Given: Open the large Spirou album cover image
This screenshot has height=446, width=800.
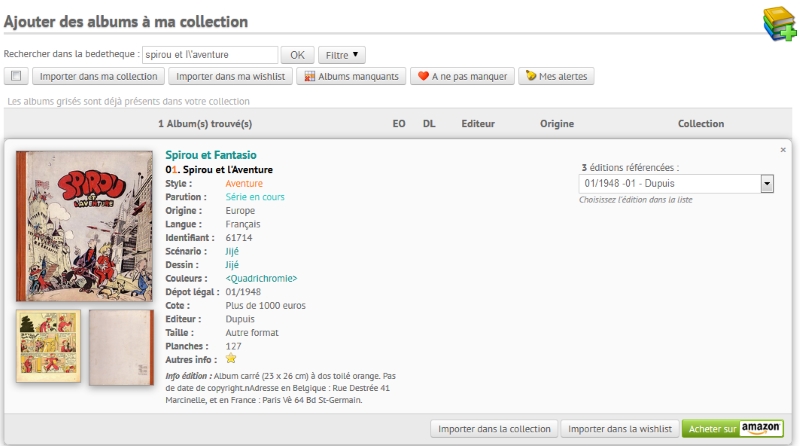Looking at the screenshot, I should coord(85,226).
